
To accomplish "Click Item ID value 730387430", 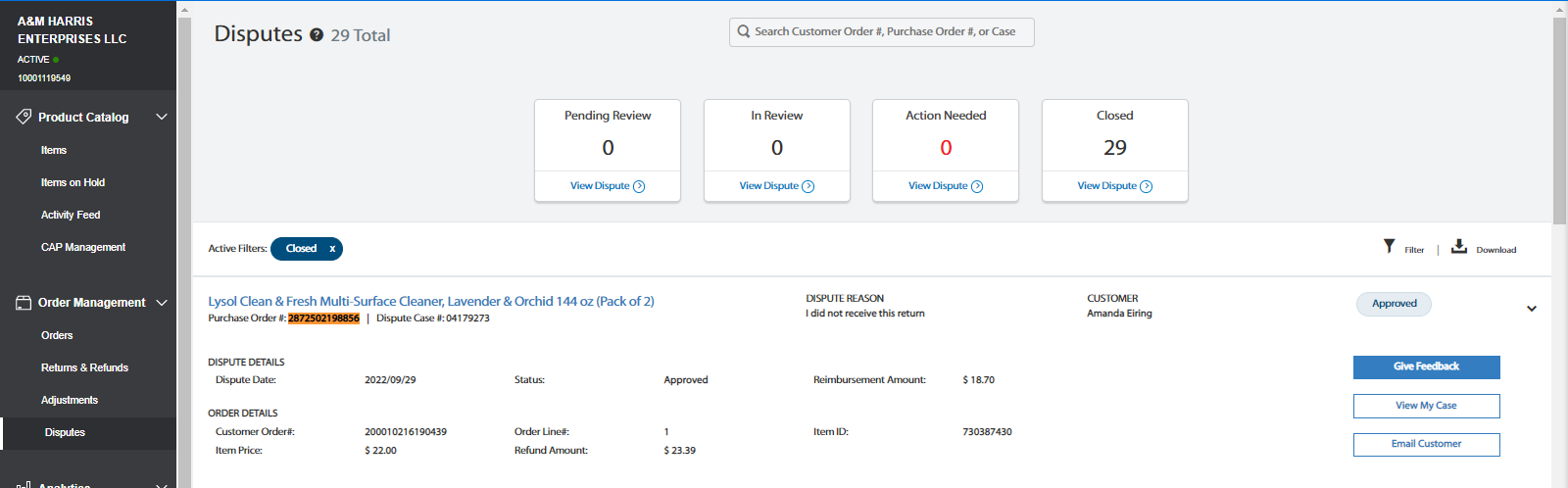I will click(987, 432).
